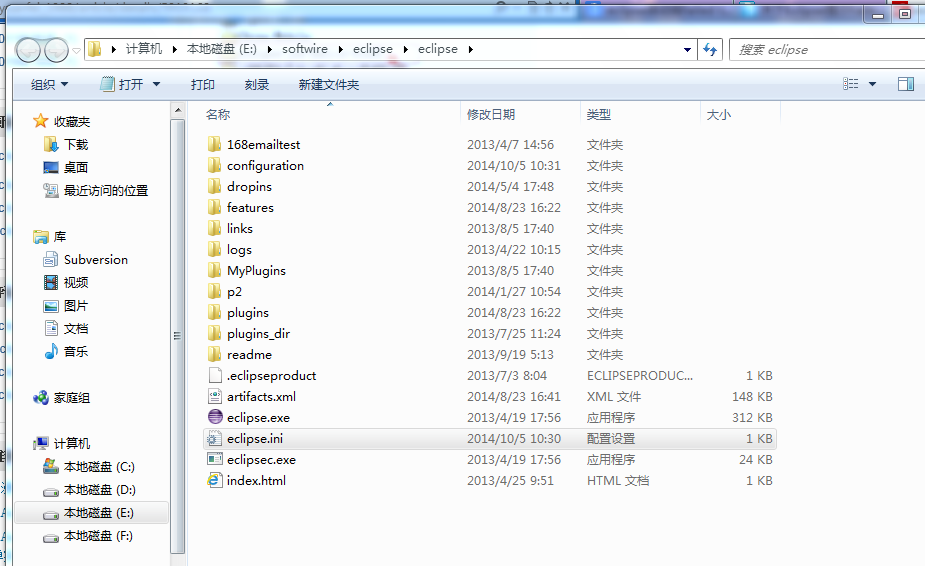Select the artifacts.xml file icon
925x566 pixels.
[x=215, y=397]
